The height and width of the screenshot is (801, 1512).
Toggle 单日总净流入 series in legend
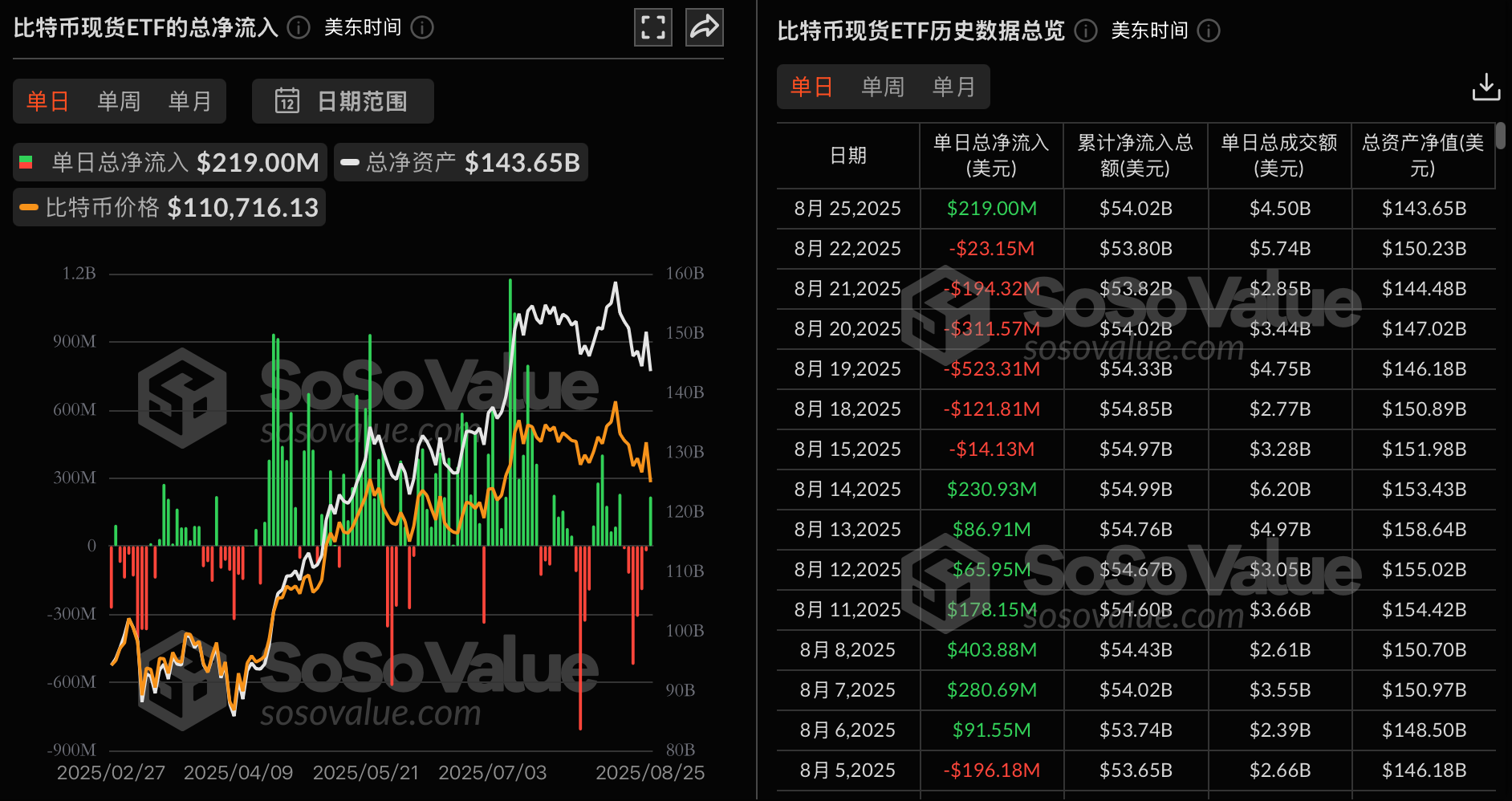pyautogui.click(x=170, y=162)
